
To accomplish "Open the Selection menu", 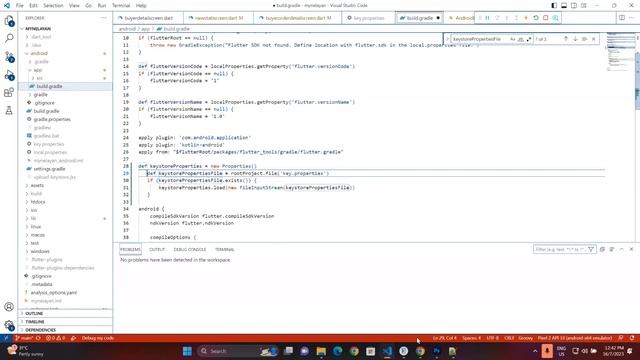I will coord(53,6).
